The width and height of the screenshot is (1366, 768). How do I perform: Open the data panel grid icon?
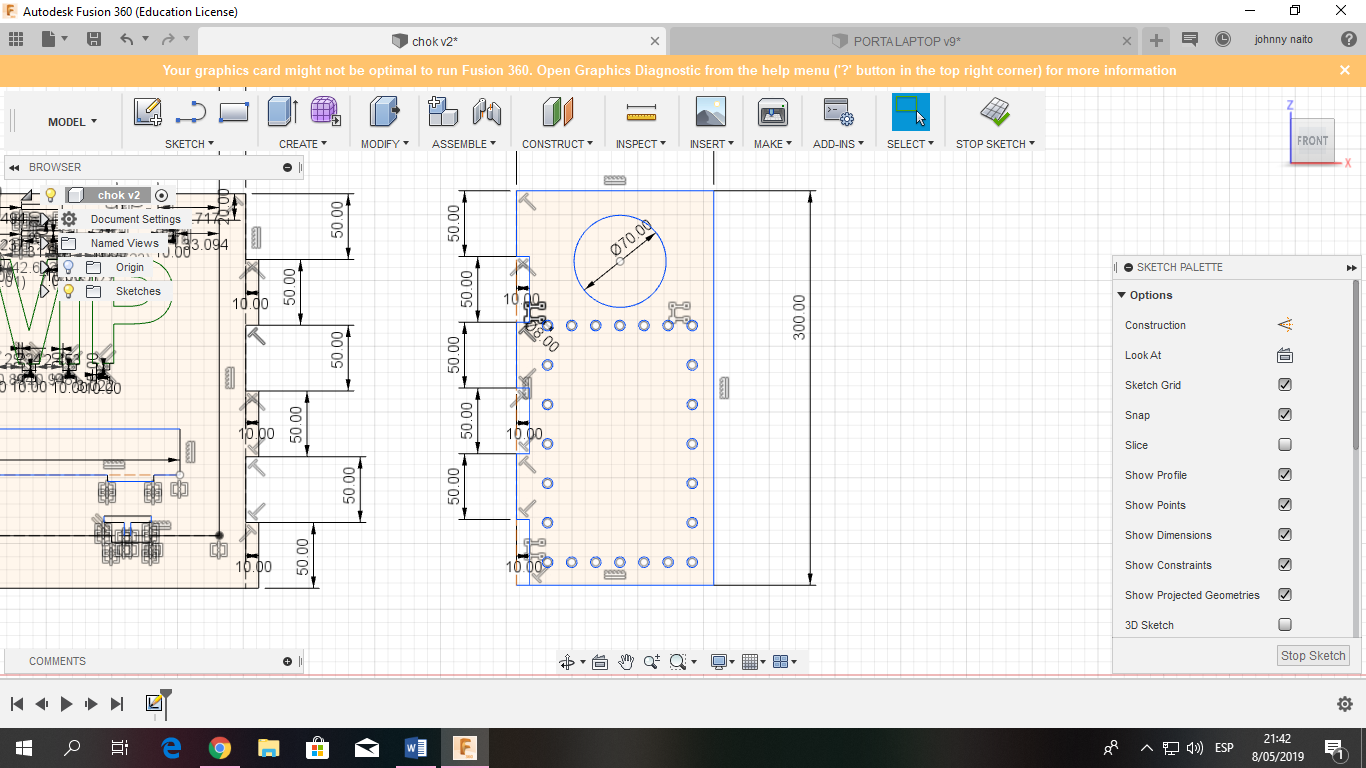(x=15, y=40)
